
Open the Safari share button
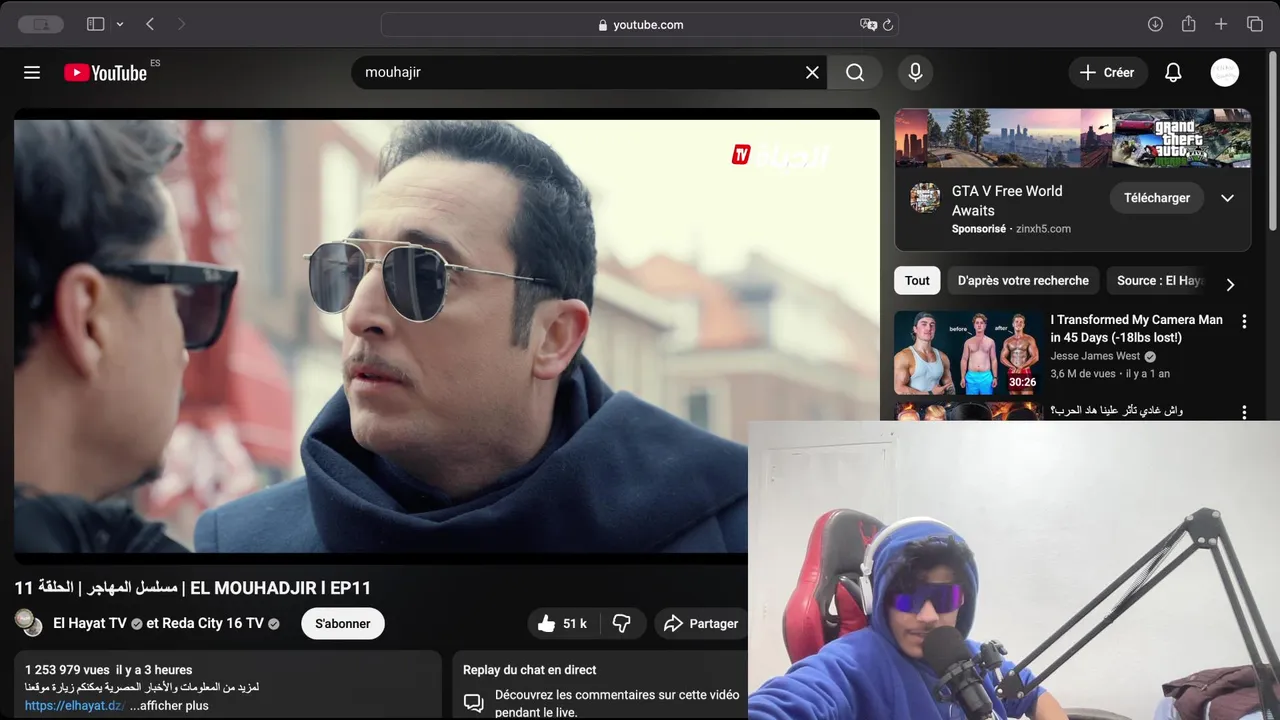click(1188, 24)
